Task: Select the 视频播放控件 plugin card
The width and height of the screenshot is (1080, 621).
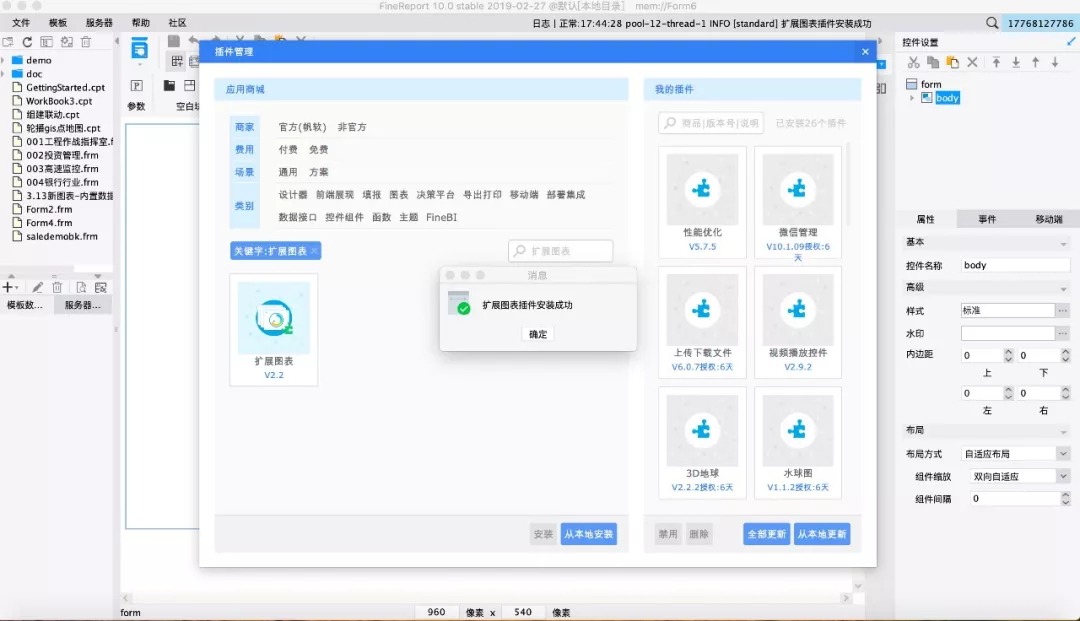Action: [798, 322]
